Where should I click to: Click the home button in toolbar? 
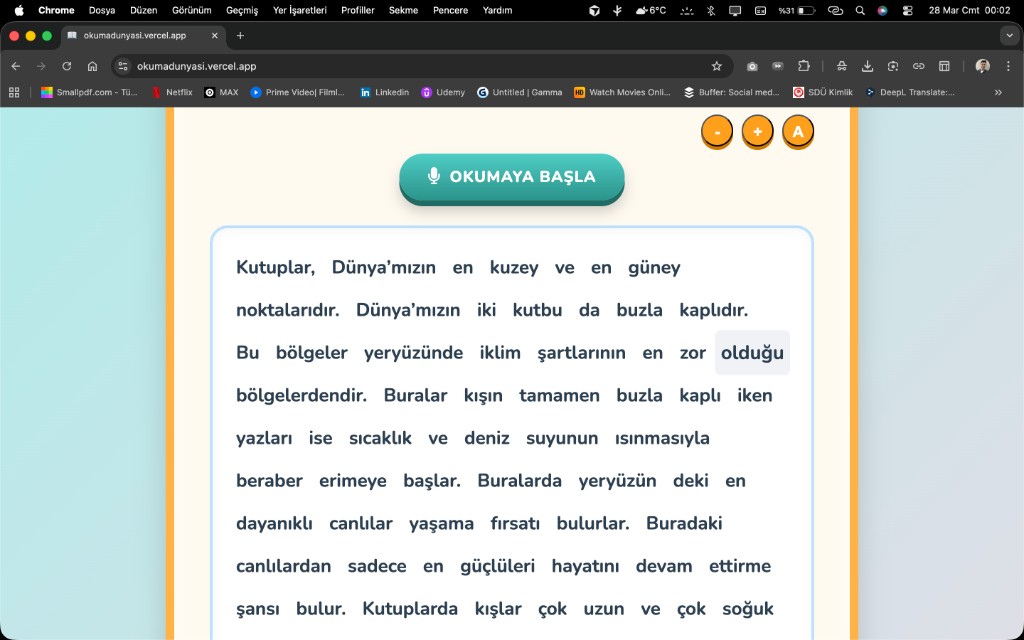[92, 66]
